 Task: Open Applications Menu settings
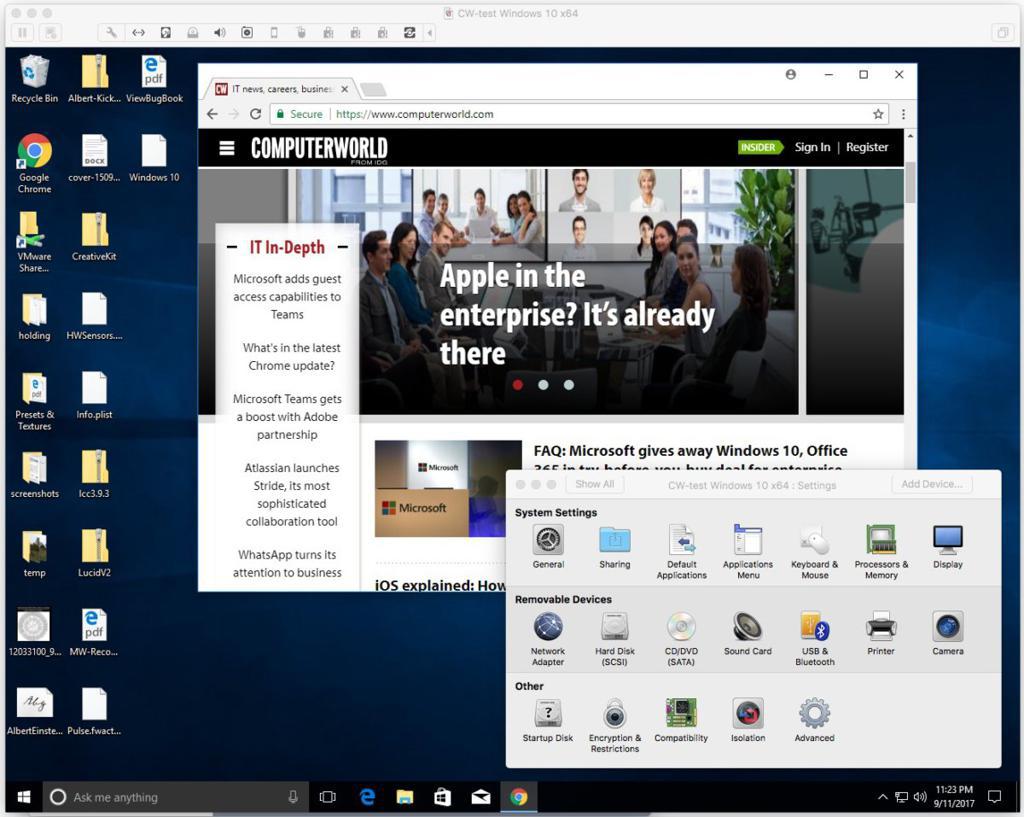tap(748, 552)
